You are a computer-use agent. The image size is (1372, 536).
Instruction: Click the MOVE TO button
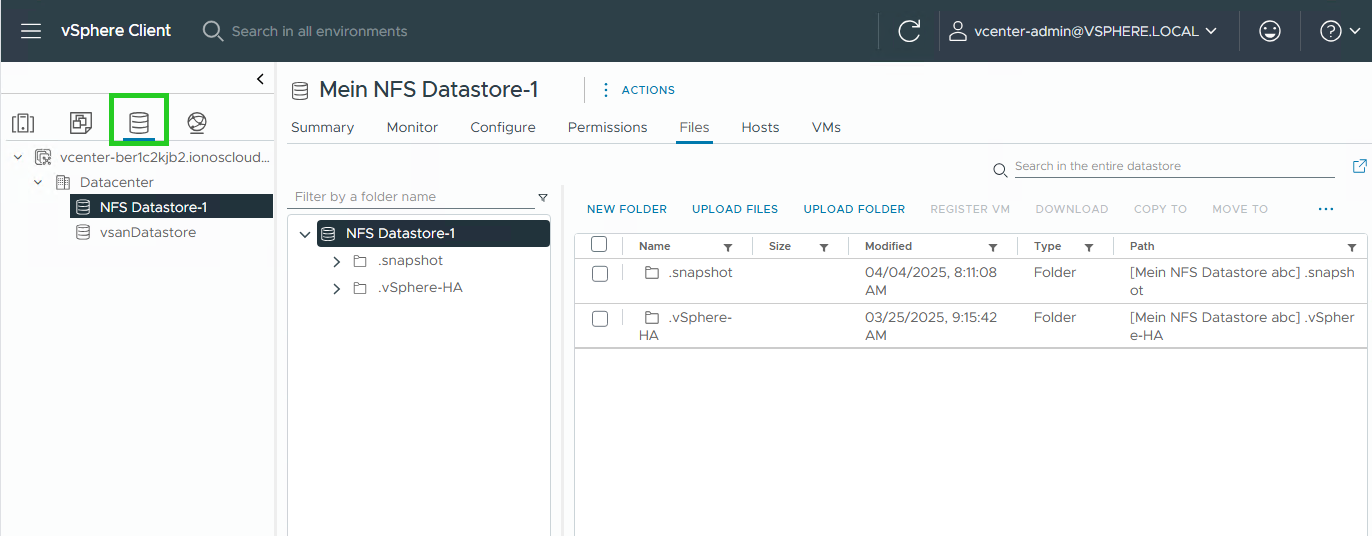(1240, 209)
